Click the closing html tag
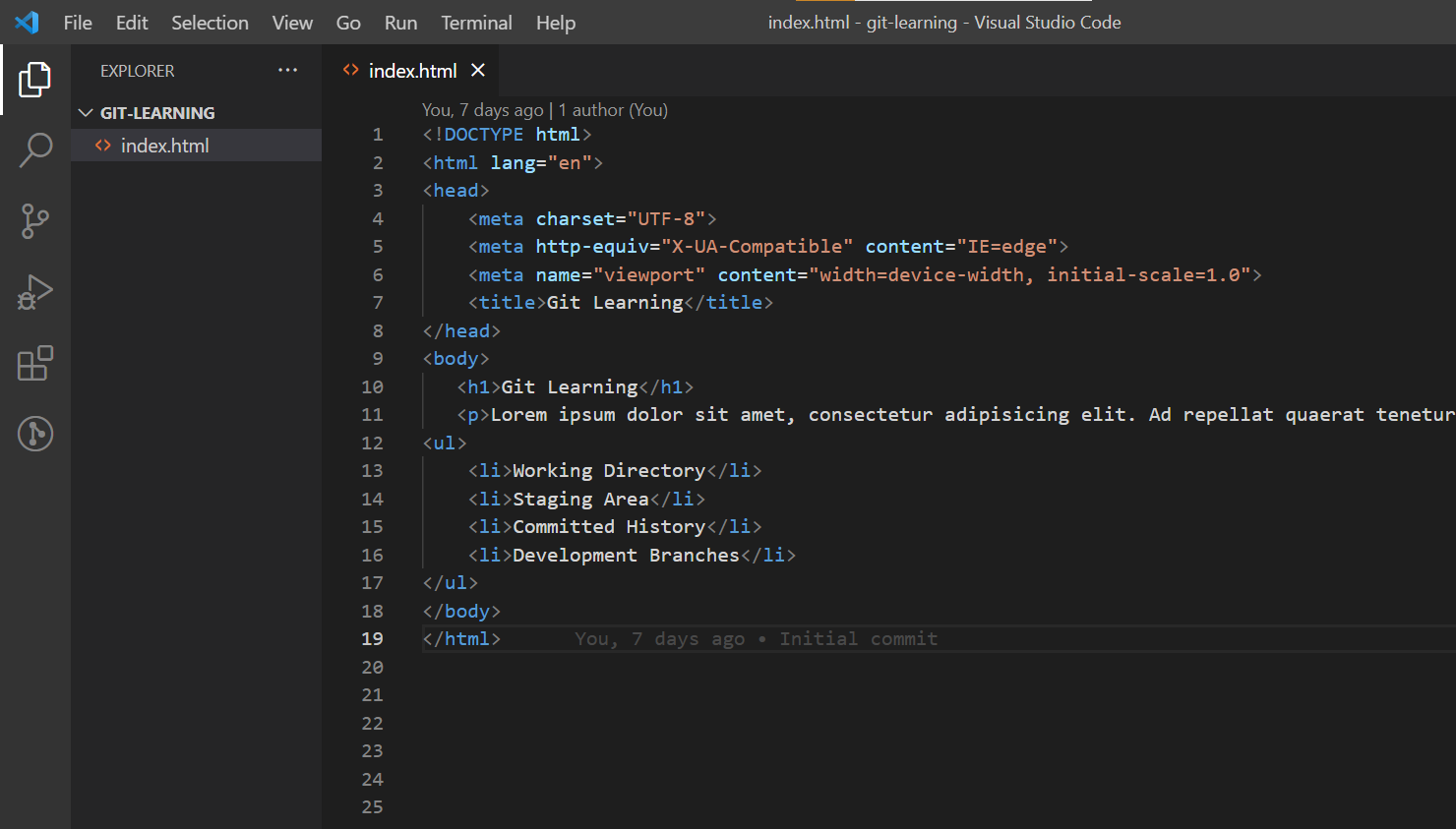The image size is (1456, 829). coord(461,639)
